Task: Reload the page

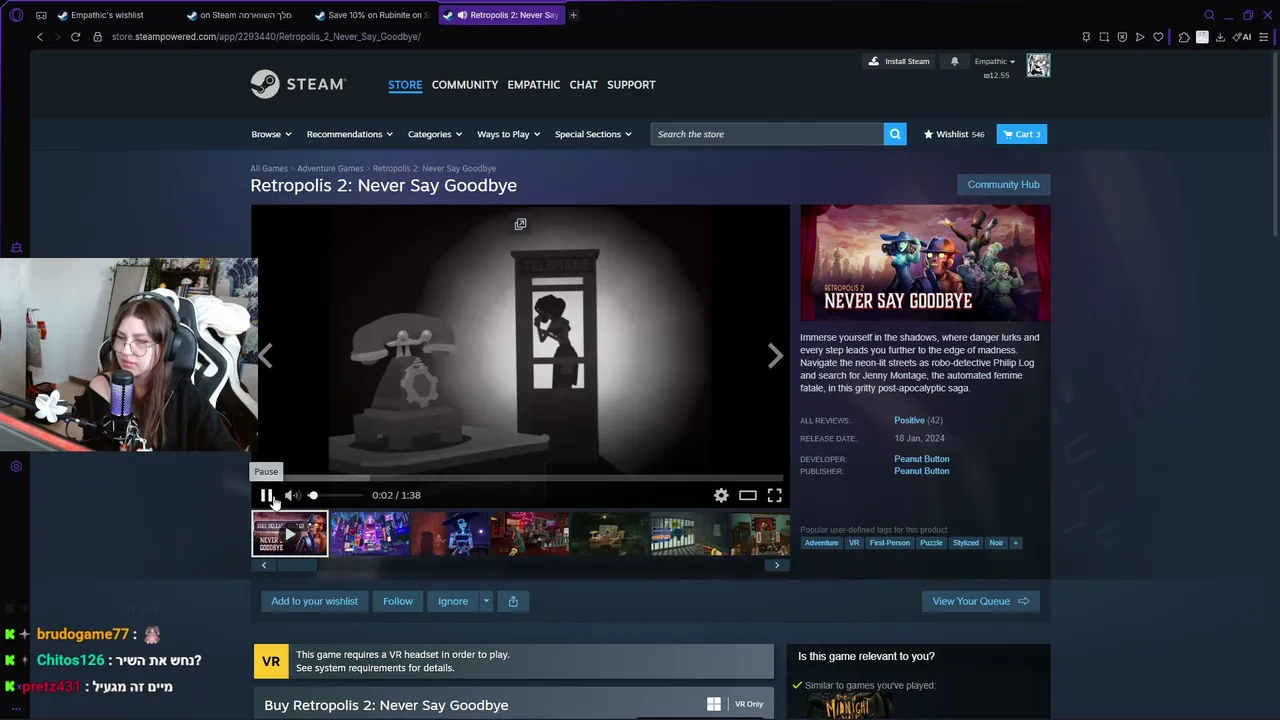Action: (75, 37)
